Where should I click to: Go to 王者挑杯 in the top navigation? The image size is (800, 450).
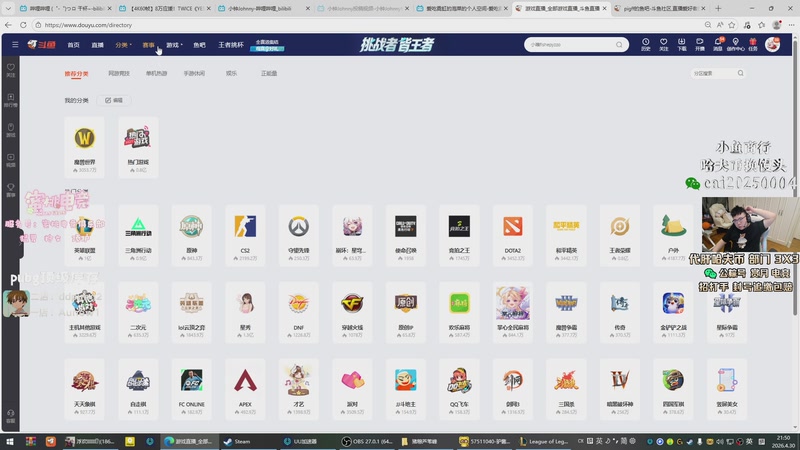231,45
